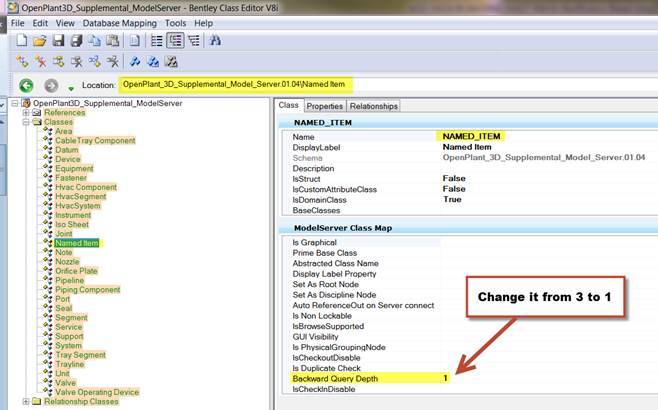Open the Help menu

coord(204,23)
